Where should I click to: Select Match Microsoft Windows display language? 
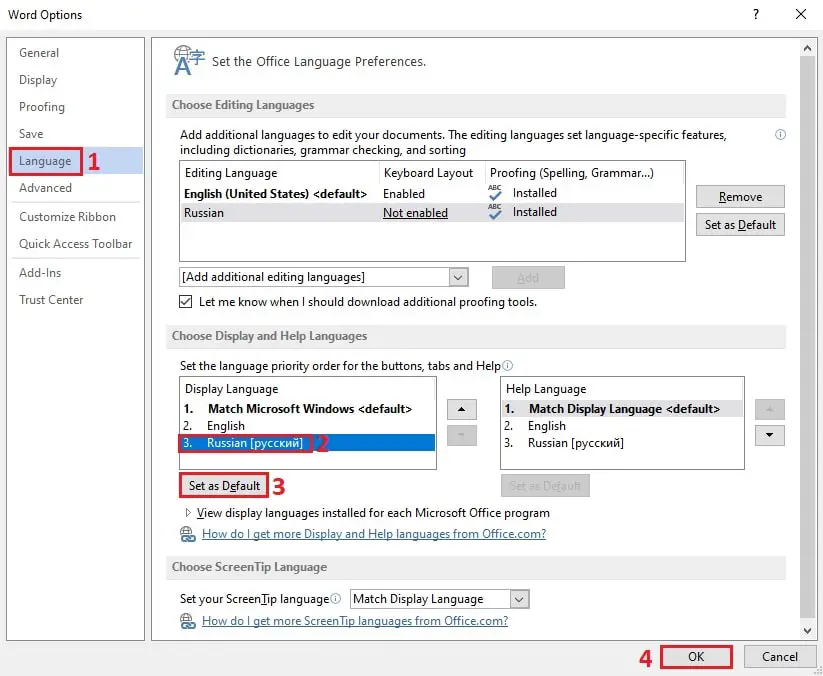[x=308, y=408]
